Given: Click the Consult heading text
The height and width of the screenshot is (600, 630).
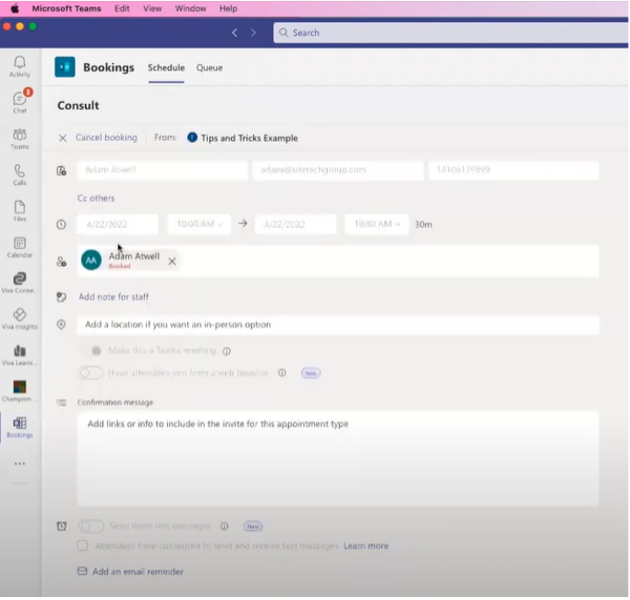Looking at the screenshot, I should coord(78,106).
